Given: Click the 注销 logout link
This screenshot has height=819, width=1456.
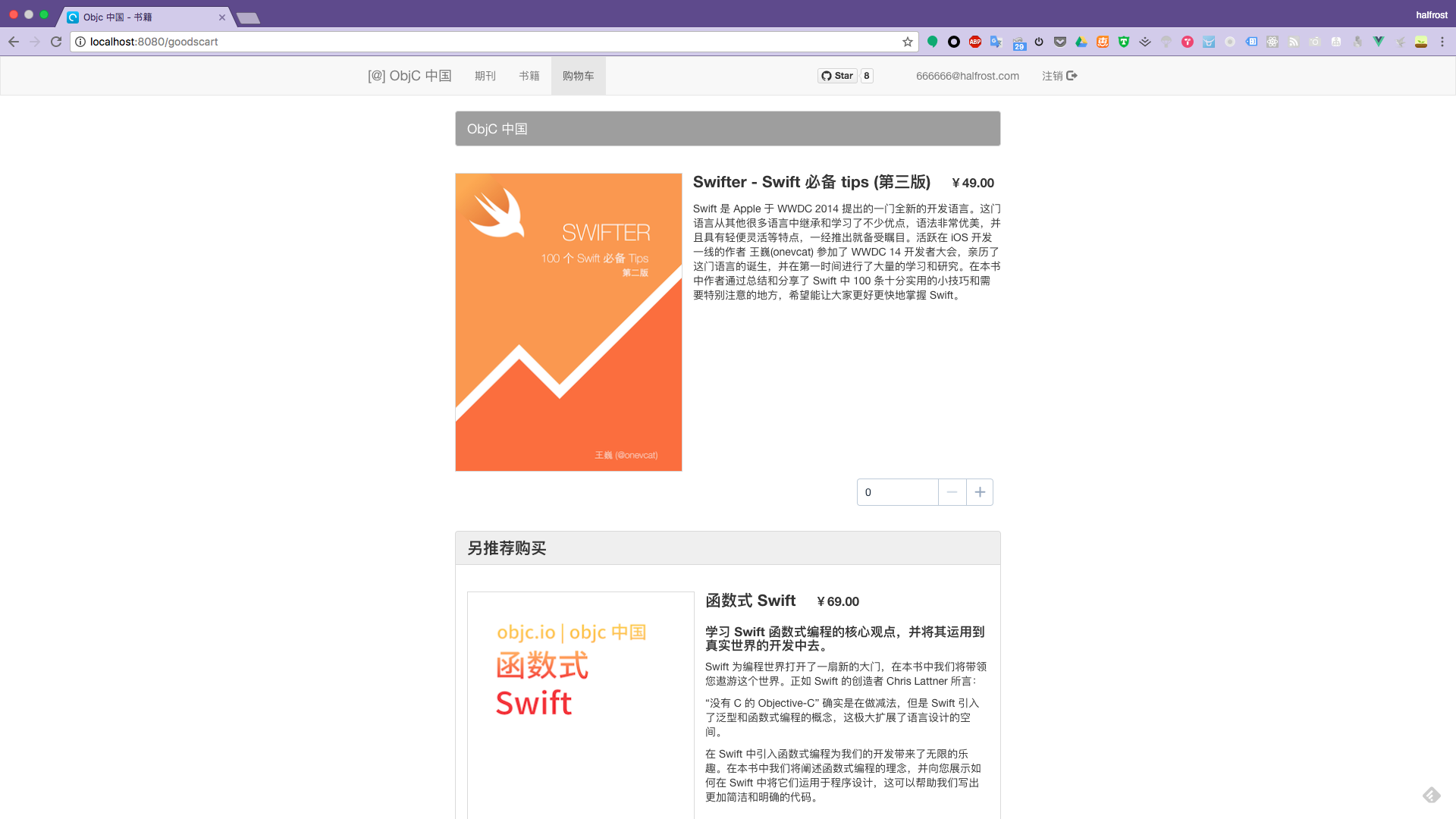Looking at the screenshot, I should (1059, 76).
